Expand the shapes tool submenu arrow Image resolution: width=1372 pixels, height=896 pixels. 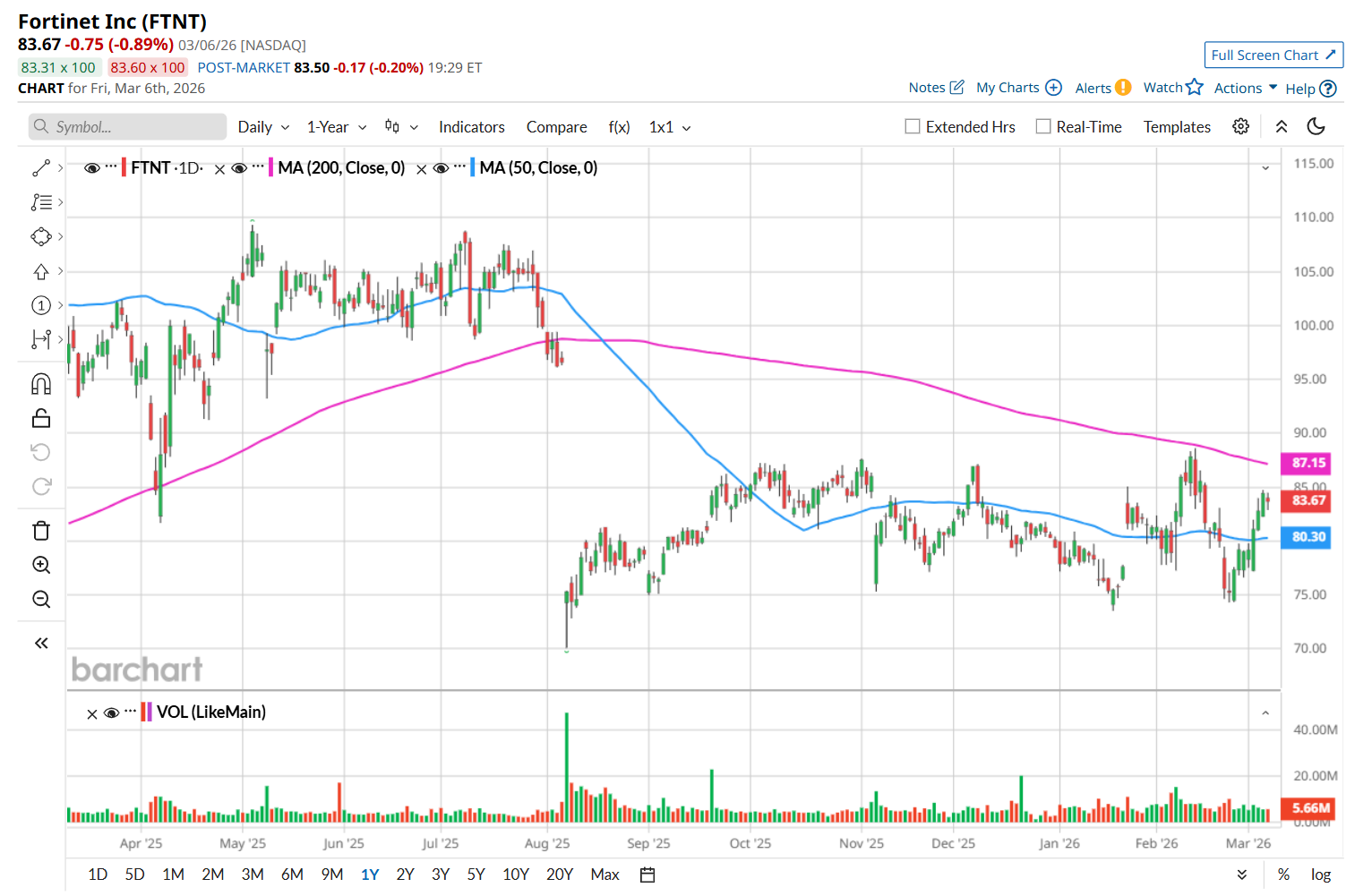(x=60, y=237)
